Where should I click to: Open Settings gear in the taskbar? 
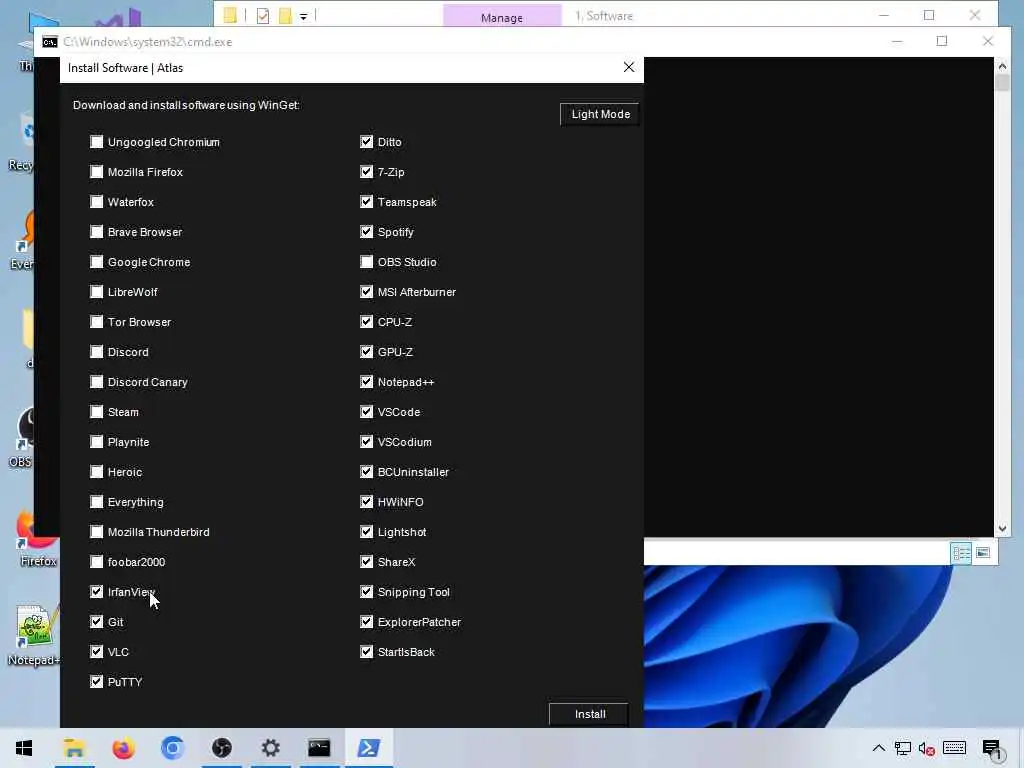pyautogui.click(x=270, y=748)
